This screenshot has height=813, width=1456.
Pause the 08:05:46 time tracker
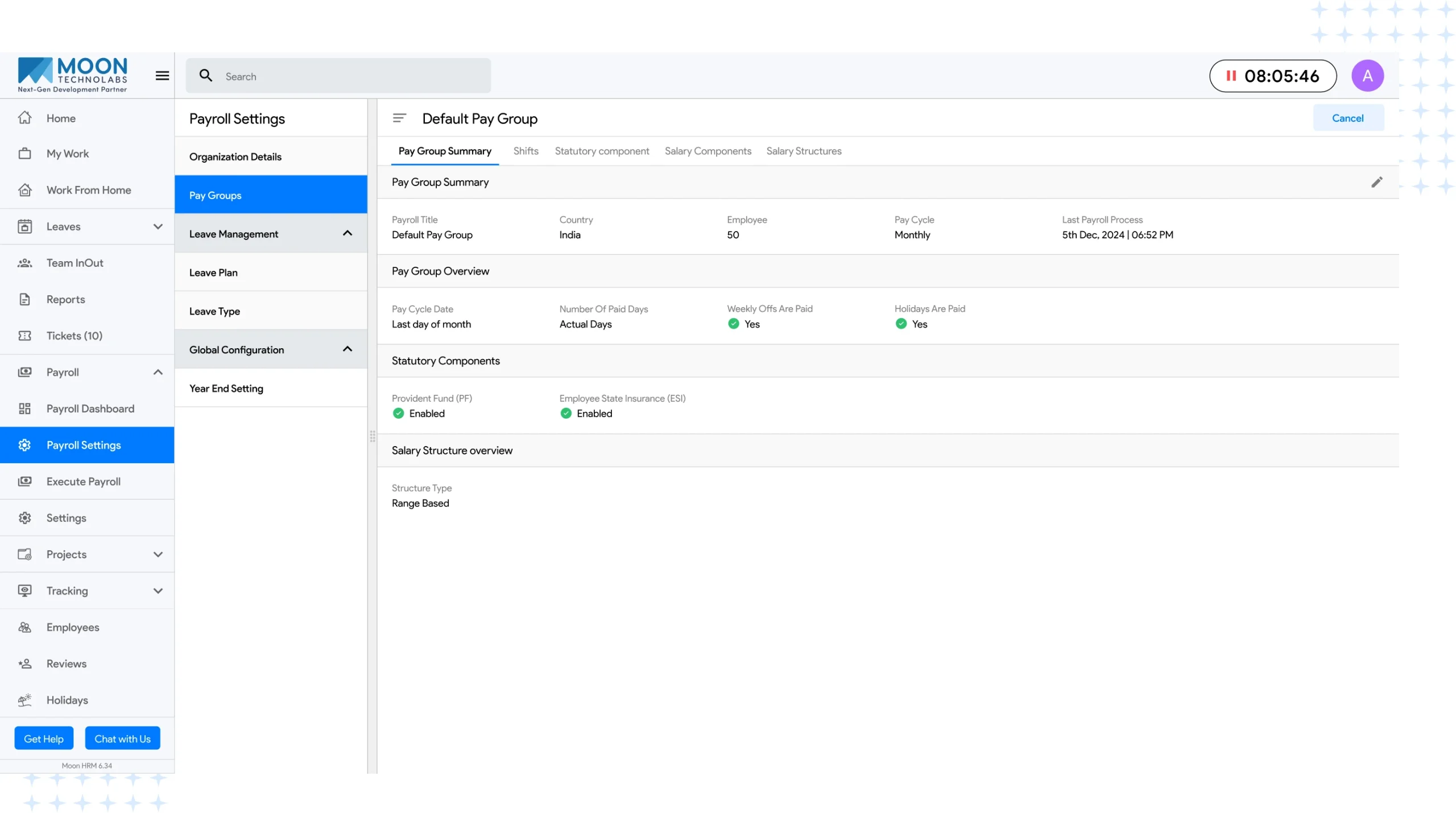point(1231,76)
